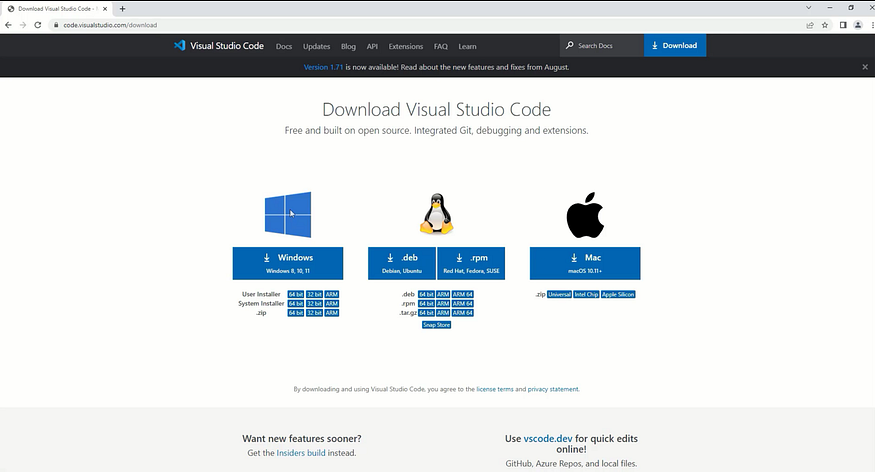Open the Docs menu item
875x472 pixels.
coord(283,46)
